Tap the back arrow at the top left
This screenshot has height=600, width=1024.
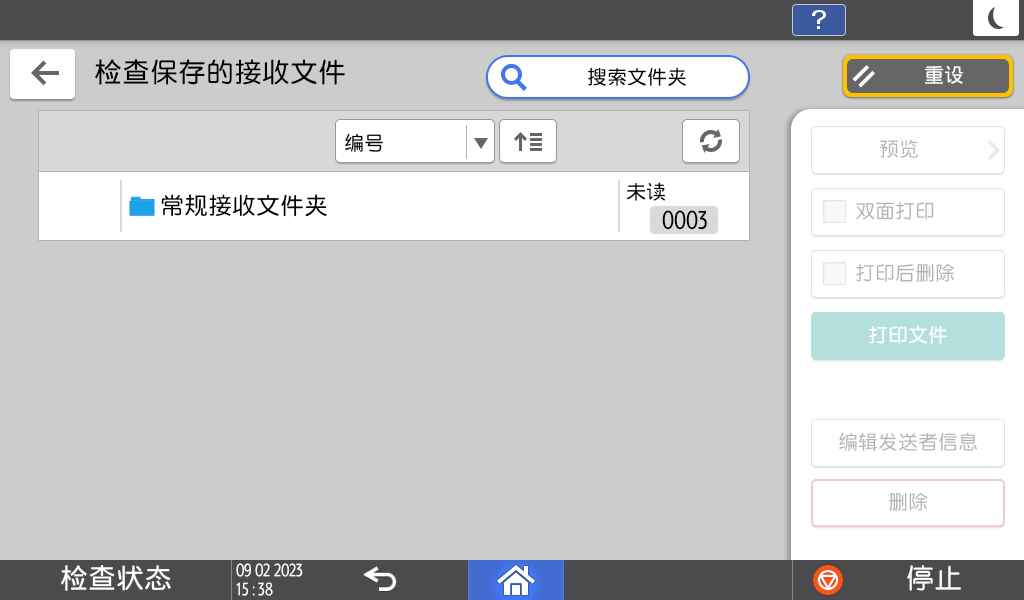(42, 74)
